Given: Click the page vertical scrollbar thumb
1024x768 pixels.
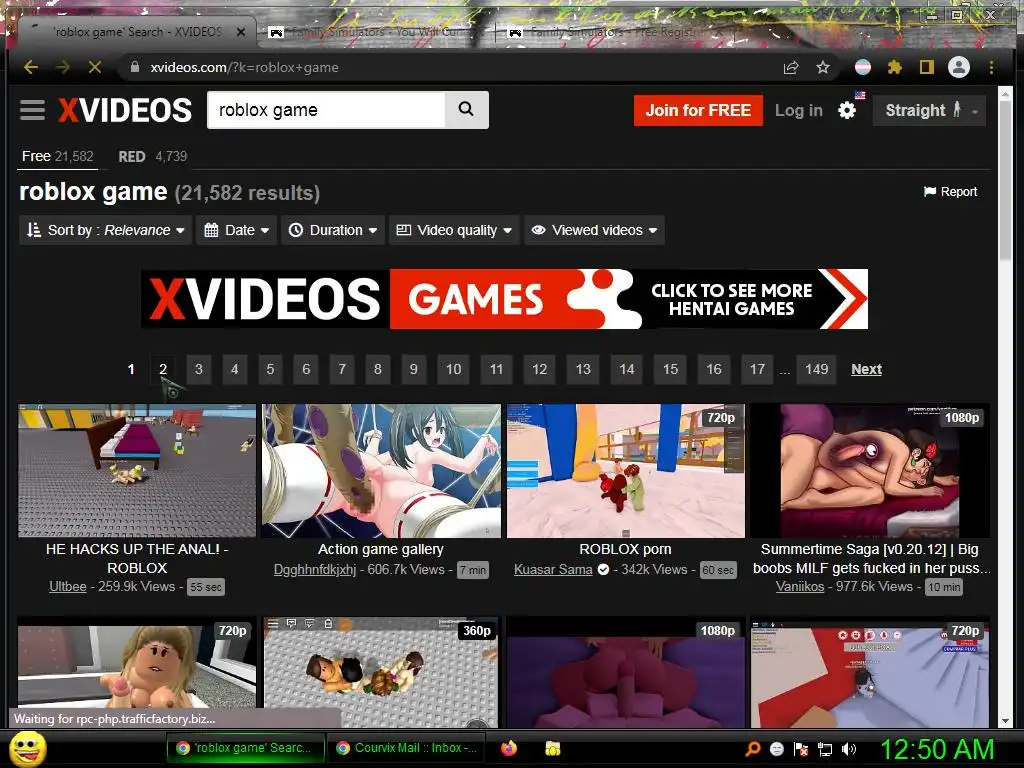Looking at the screenshot, I should (1006, 180).
